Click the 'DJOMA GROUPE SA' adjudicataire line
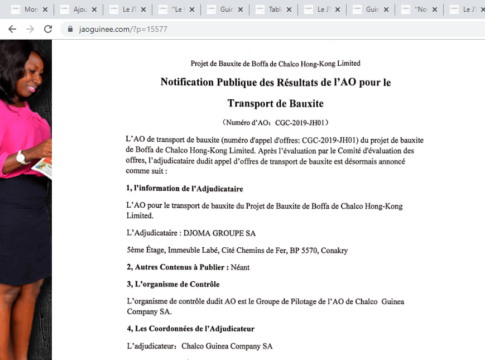Screen dimensions: 485x360 point(191,233)
